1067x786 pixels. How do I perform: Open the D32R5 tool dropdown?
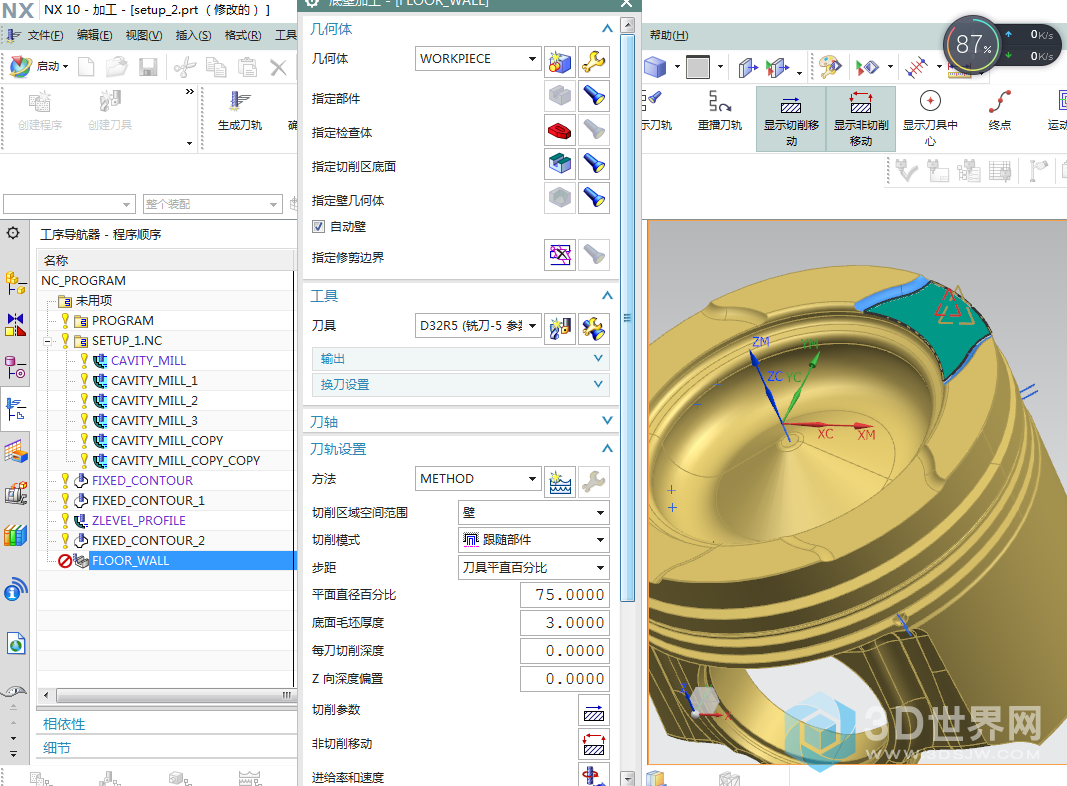click(478, 326)
